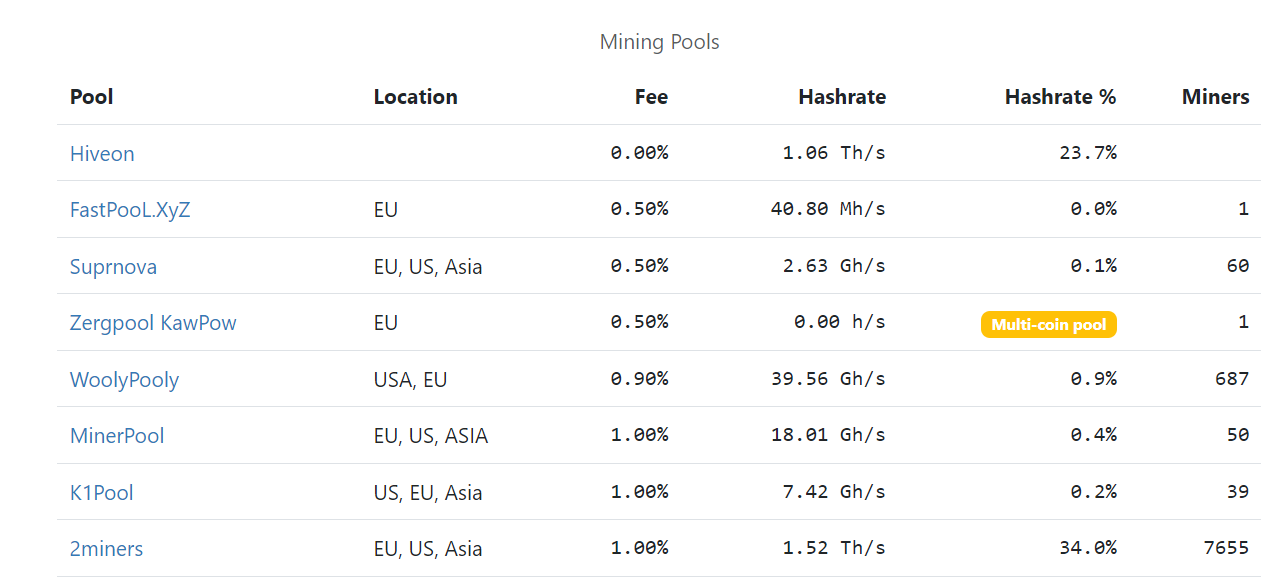Image resolution: width=1279 pixels, height=579 pixels.
Task: Visit the K1Pool pool page
Action: tap(101, 493)
